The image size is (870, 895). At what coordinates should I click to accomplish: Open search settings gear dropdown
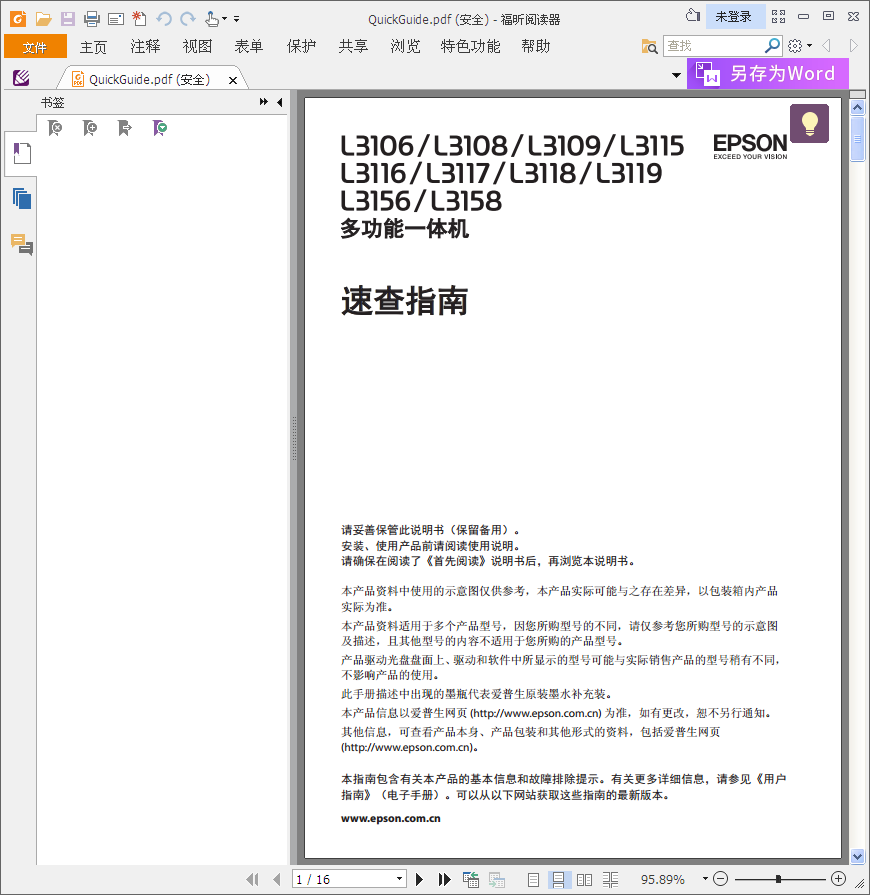click(x=800, y=46)
